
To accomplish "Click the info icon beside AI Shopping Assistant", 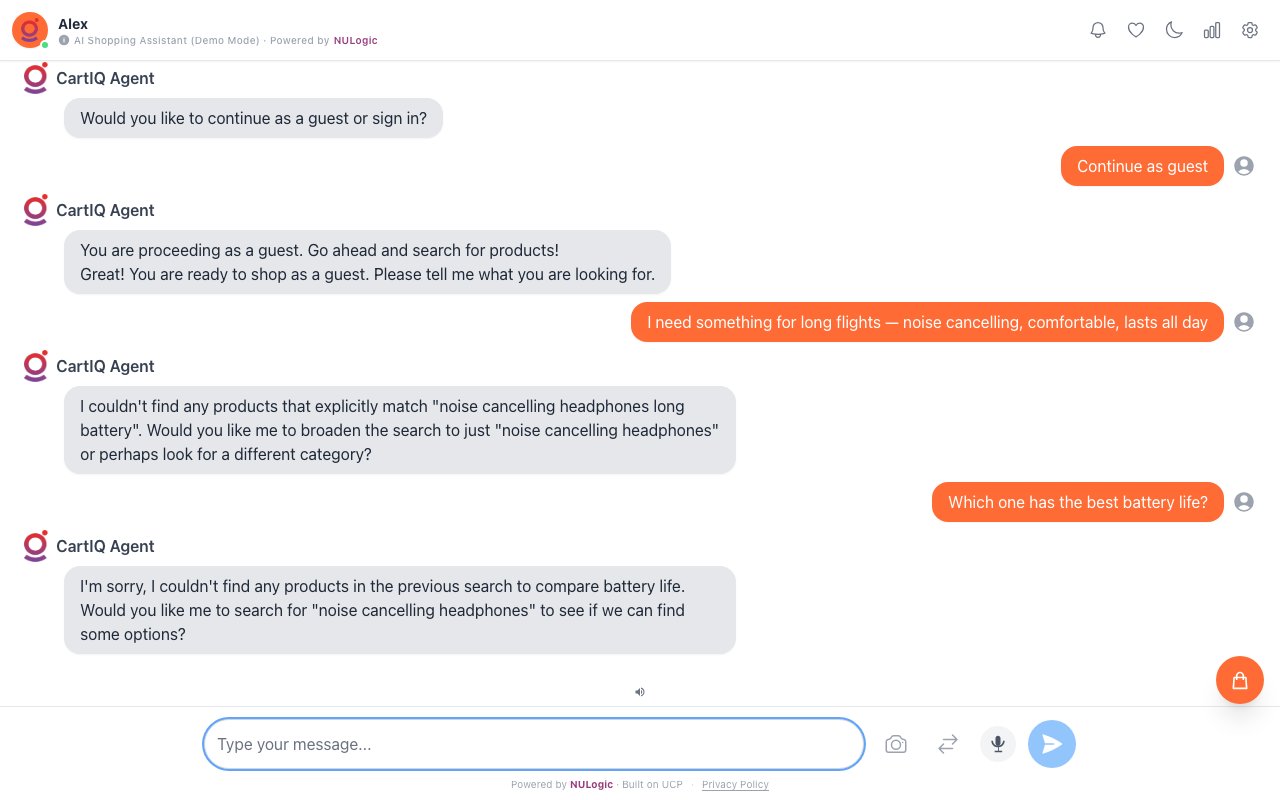I will (x=64, y=41).
